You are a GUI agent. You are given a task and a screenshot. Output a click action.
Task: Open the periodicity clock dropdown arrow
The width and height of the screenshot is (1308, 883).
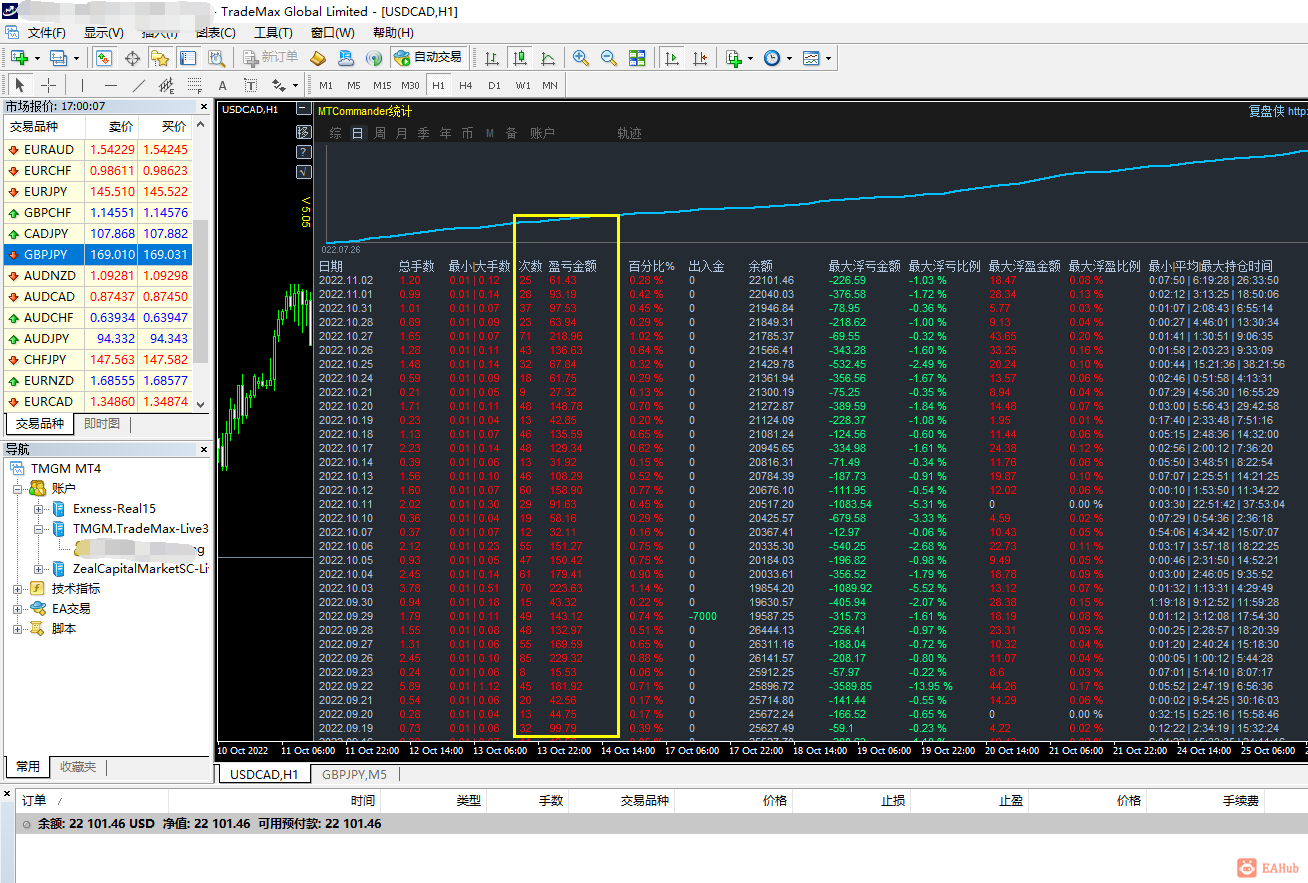tap(789, 58)
